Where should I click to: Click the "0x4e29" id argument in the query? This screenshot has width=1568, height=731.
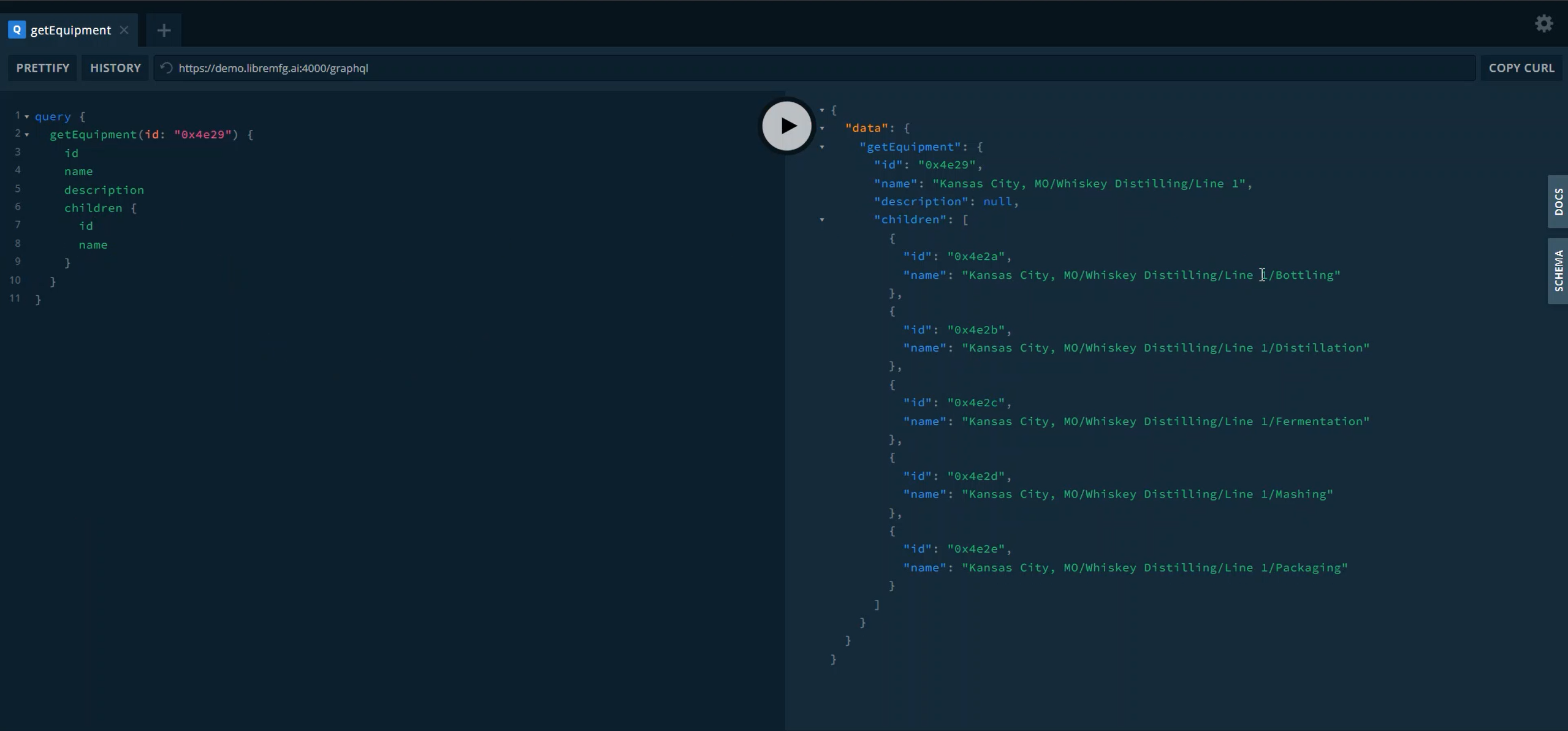pos(203,134)
